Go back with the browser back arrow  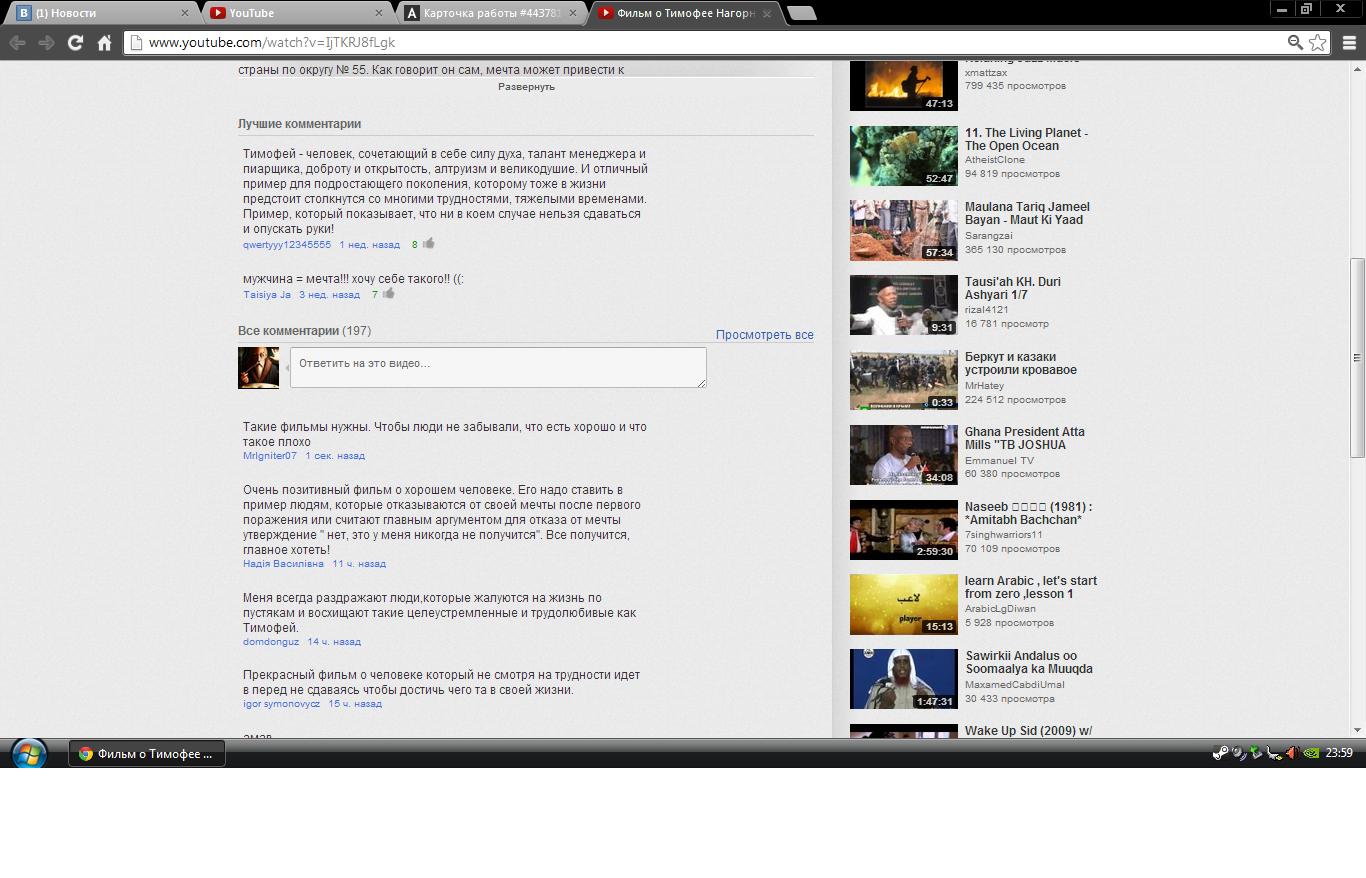point(17,42)
